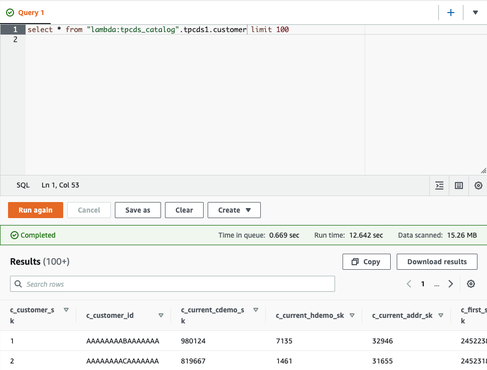Click the format query indent icon
This screenshot has height=370, width=487.
(439, 185)
